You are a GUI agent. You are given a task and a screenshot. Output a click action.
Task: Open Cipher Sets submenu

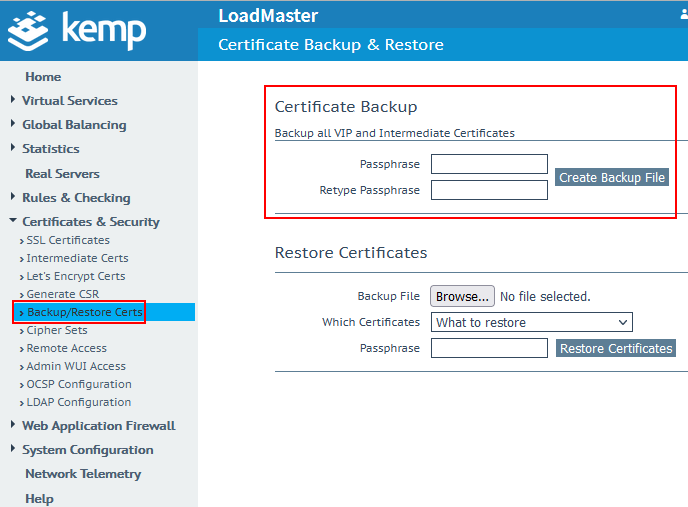pos(57,330)
